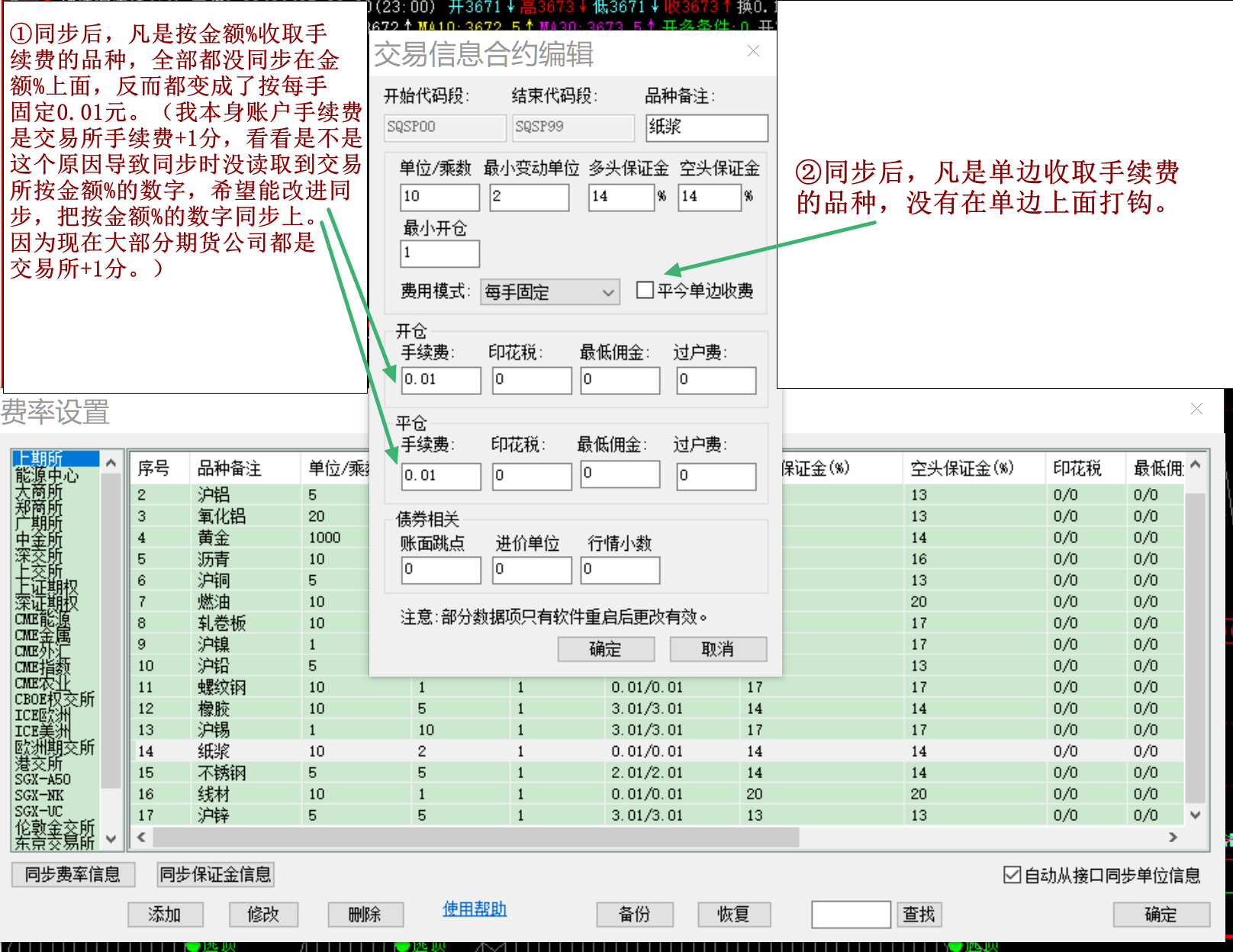Click the rate table's scroll-up arrow

1196,464
